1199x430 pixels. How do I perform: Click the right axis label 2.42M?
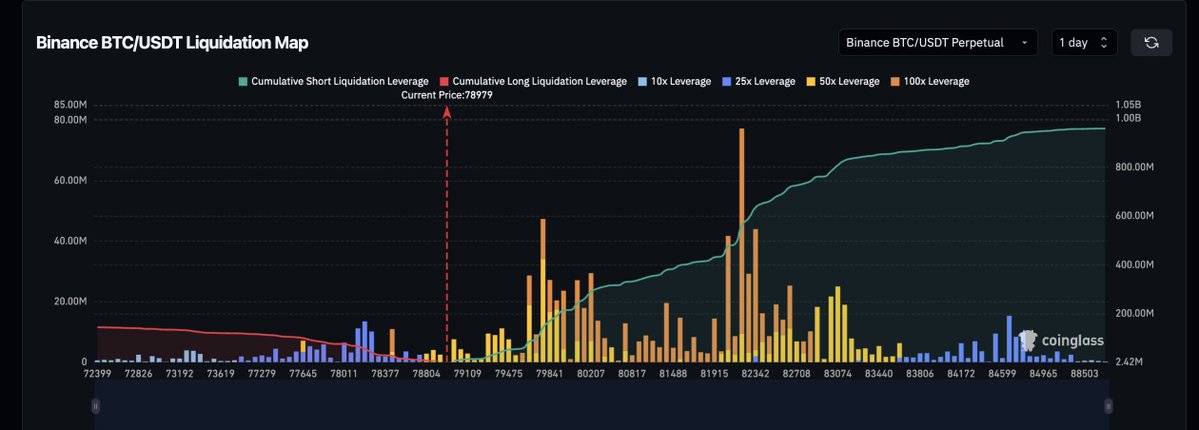click(x=1129, y=362)
